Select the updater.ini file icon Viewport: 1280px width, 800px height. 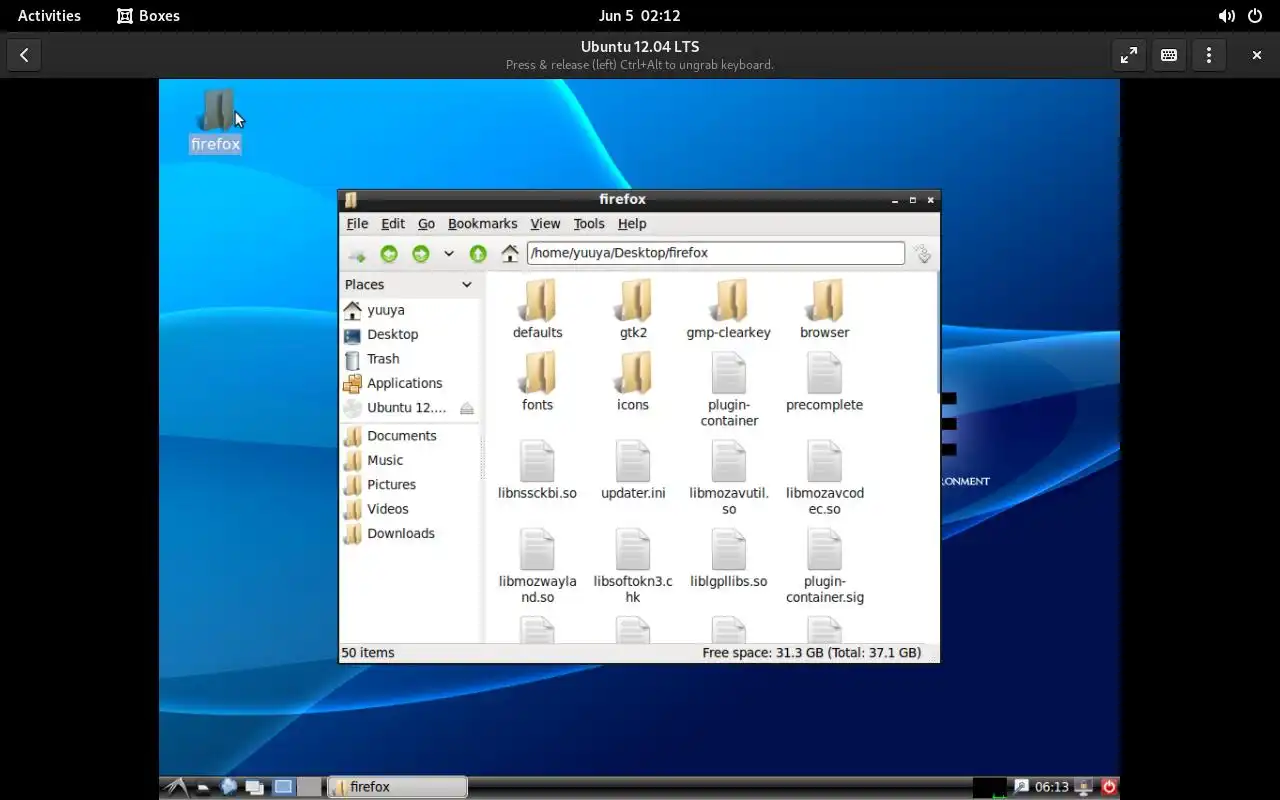point(633,461)
